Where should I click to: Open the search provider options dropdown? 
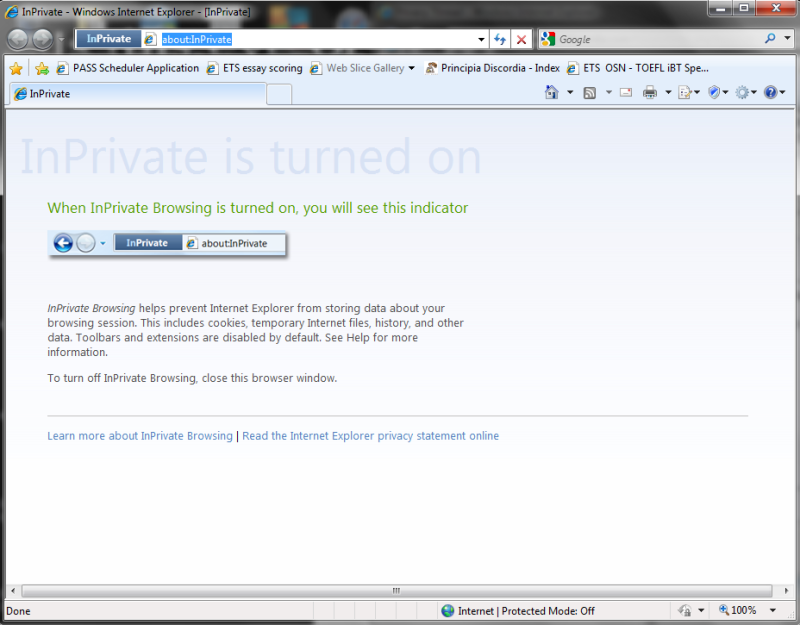point(787,39)
